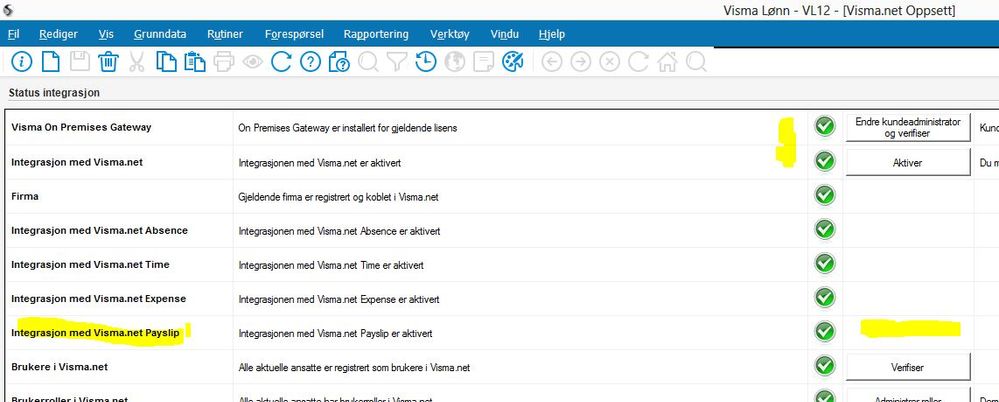Screen dimensions: 999x402
Task: Click text 'Integrasjonen med Visma.net Payslip er aktivert'
Action: pyautogui.click(x=335, y=333)
